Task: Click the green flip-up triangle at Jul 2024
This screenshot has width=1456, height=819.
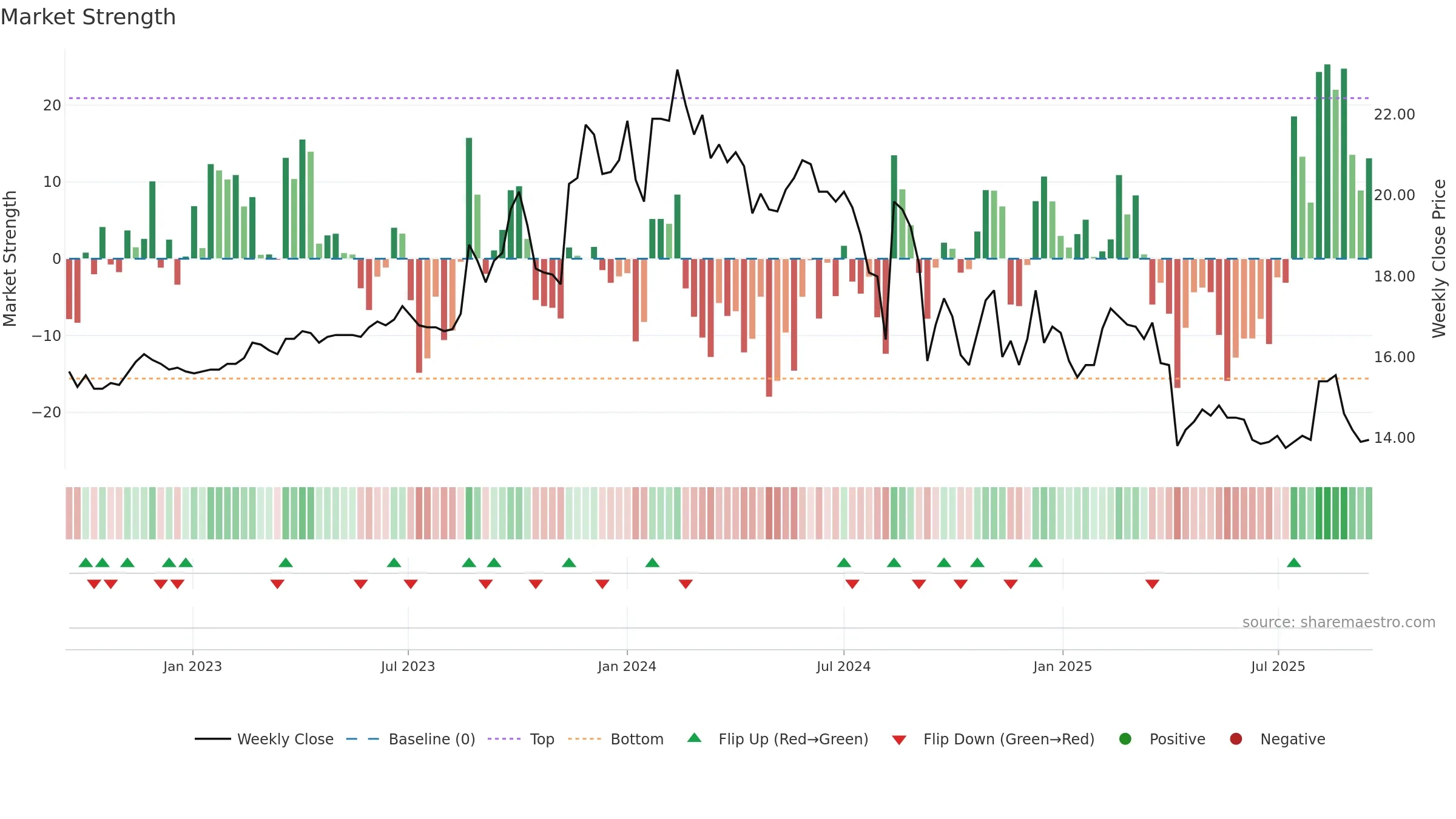Action: click(x=844, y=562)
